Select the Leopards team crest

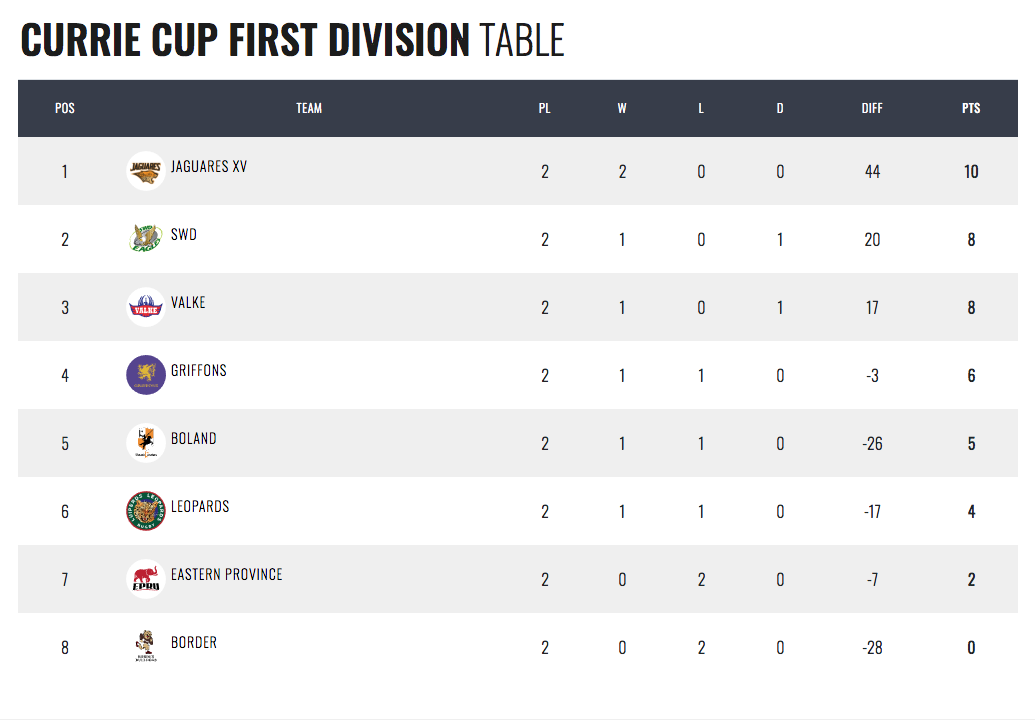point(145,511)
